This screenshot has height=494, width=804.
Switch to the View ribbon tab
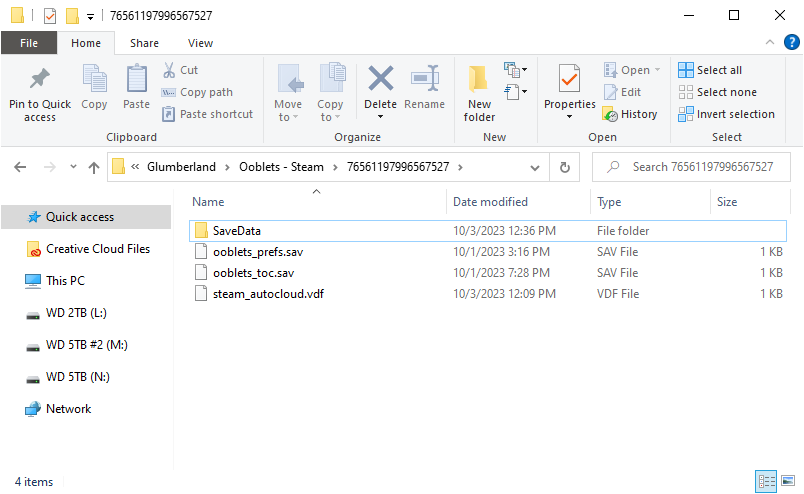click(200, 43)
